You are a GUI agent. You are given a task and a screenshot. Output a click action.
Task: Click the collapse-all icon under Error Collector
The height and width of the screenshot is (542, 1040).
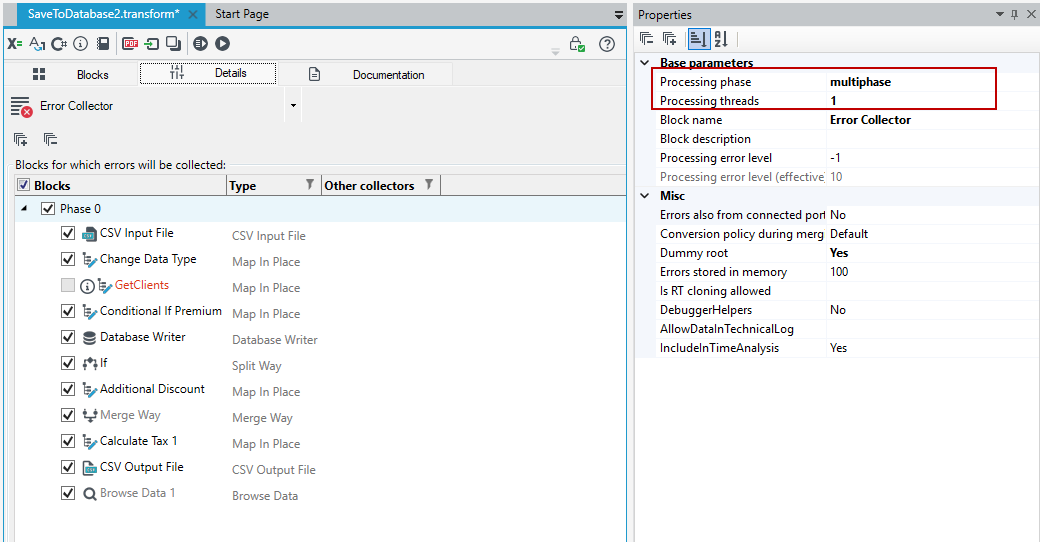50,139
